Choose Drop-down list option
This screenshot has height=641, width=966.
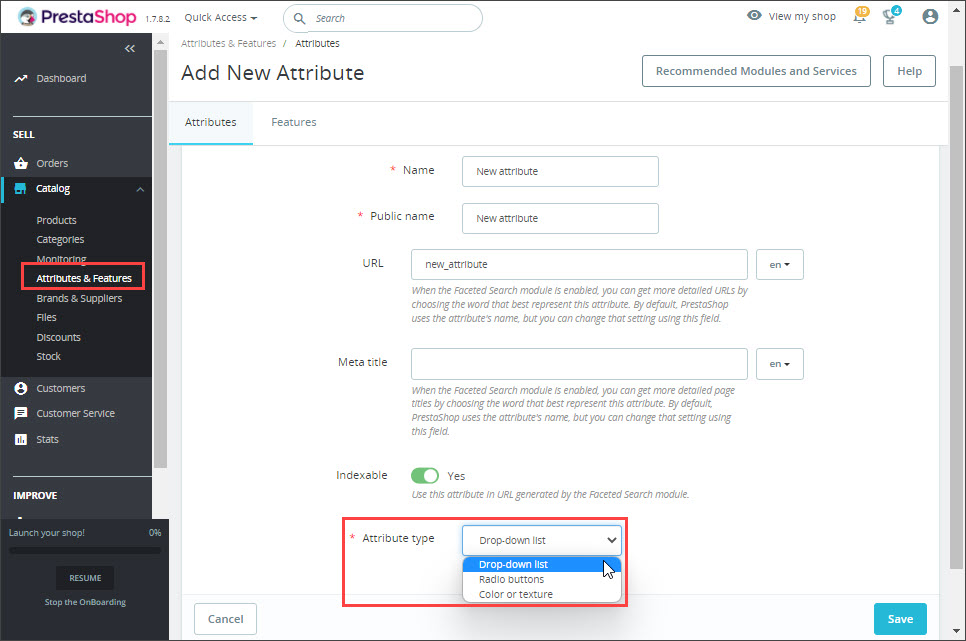pos(542,564)
